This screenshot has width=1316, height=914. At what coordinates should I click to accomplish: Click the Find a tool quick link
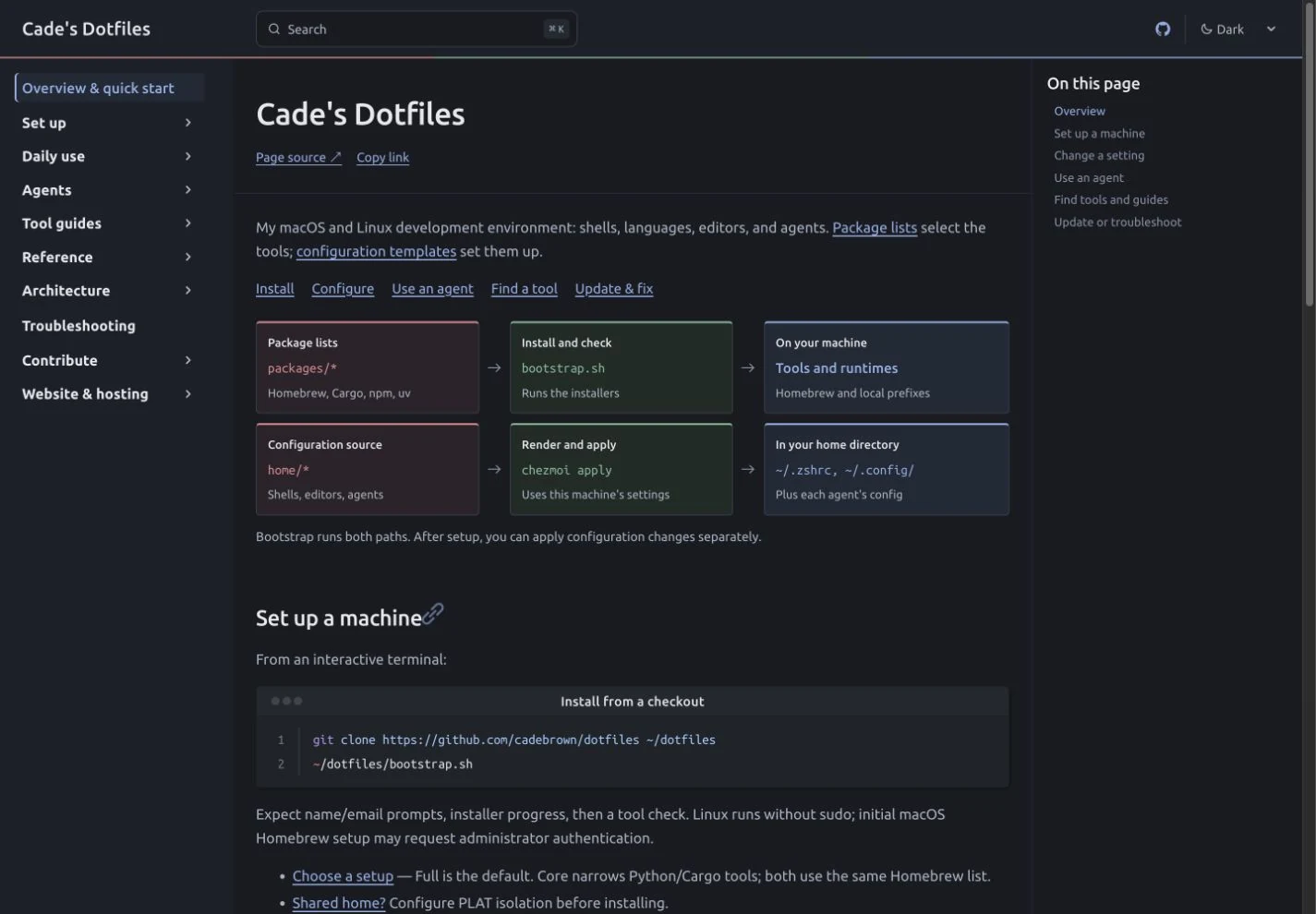tap(525, 288)
